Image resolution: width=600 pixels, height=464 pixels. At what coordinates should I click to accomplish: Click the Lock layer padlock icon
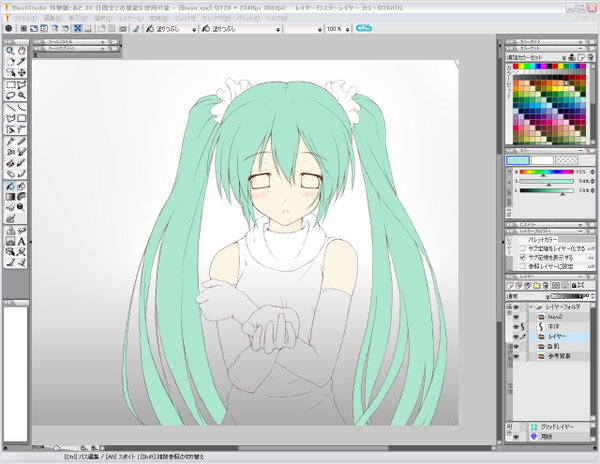pos(574,285)
